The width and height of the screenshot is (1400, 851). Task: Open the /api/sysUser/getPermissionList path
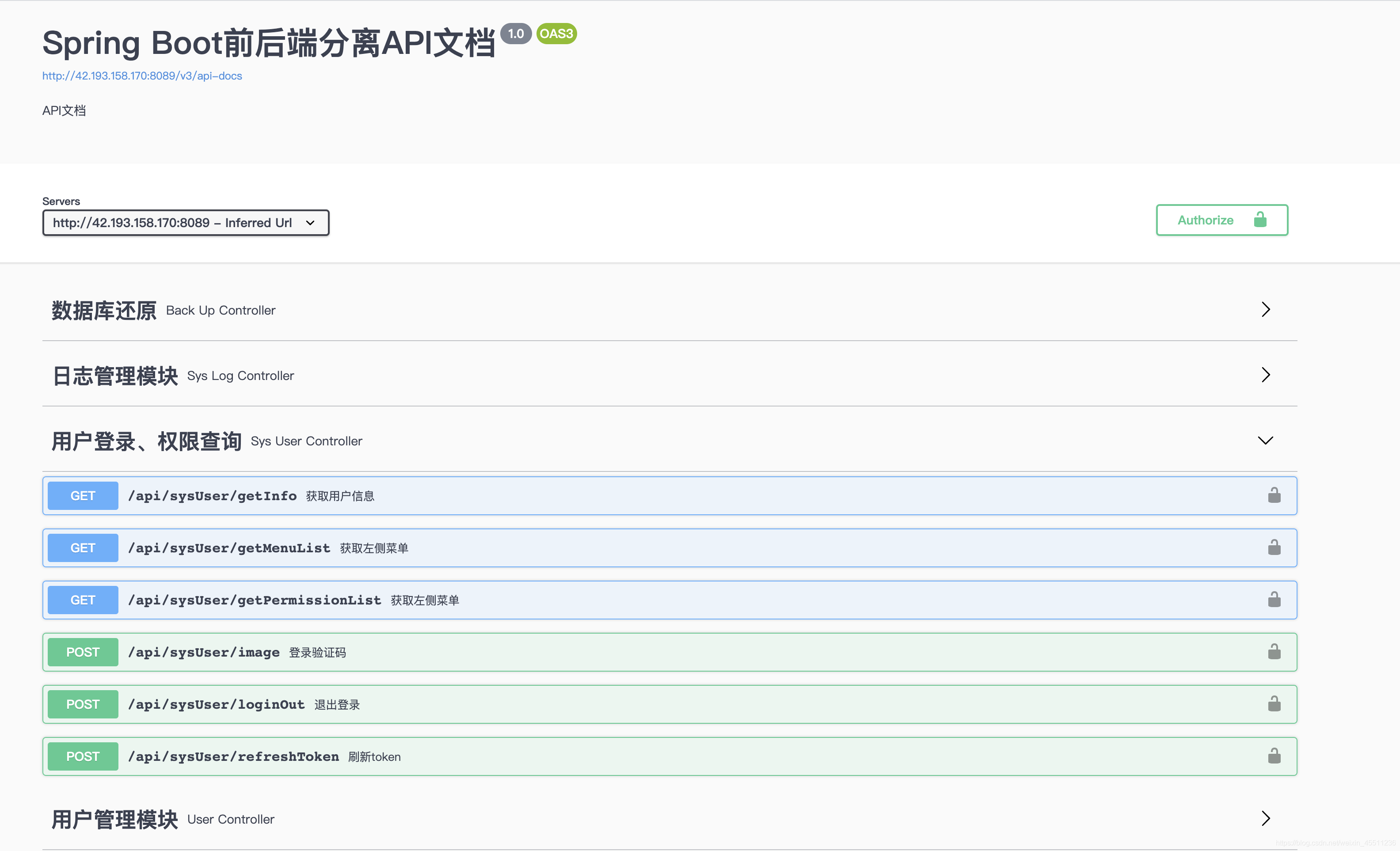pos(255,600)
